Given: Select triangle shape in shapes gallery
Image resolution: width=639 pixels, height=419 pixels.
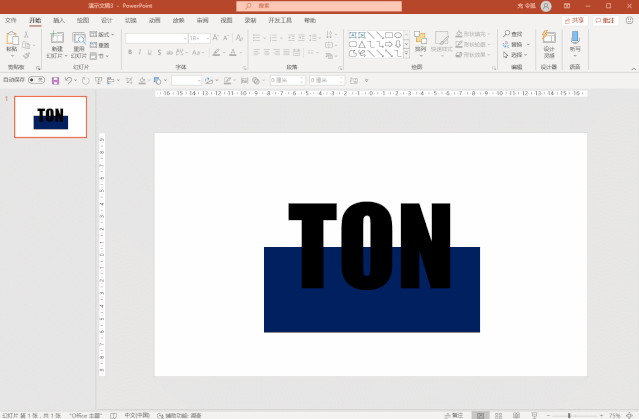Looking at the screenshot, I should click(x=362, y=44).
